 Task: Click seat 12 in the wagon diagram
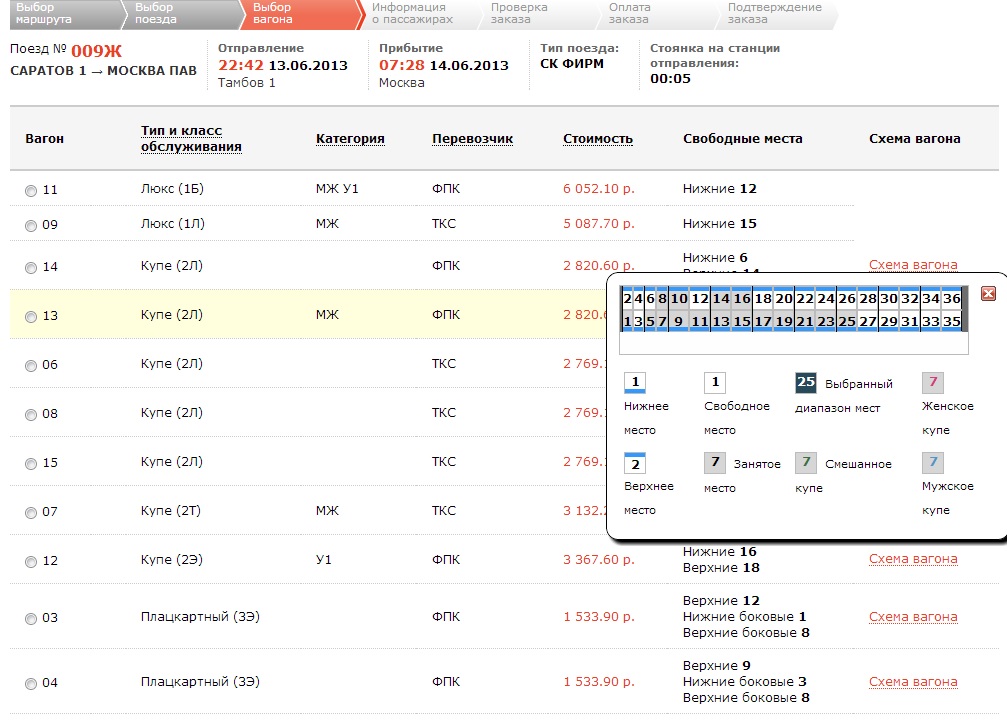700,299
